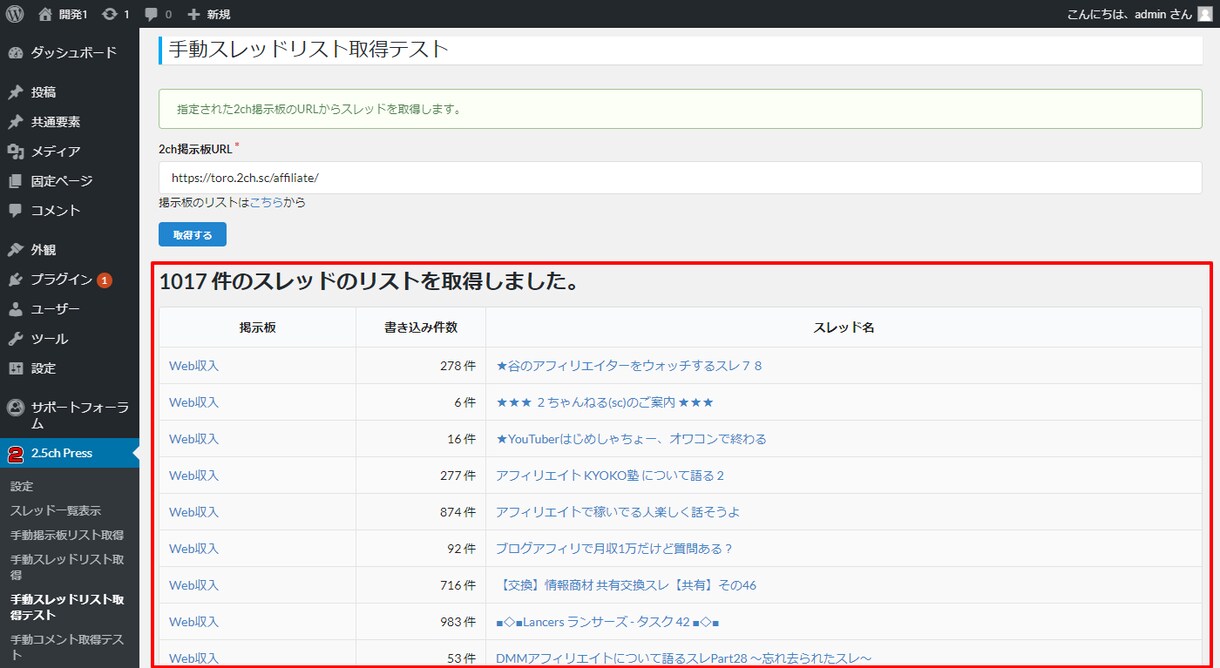Image resolution: width=1220 pixels, height=668 pixels.
Task: Click the 874件 count cell
Action: (x=421, y=512)
